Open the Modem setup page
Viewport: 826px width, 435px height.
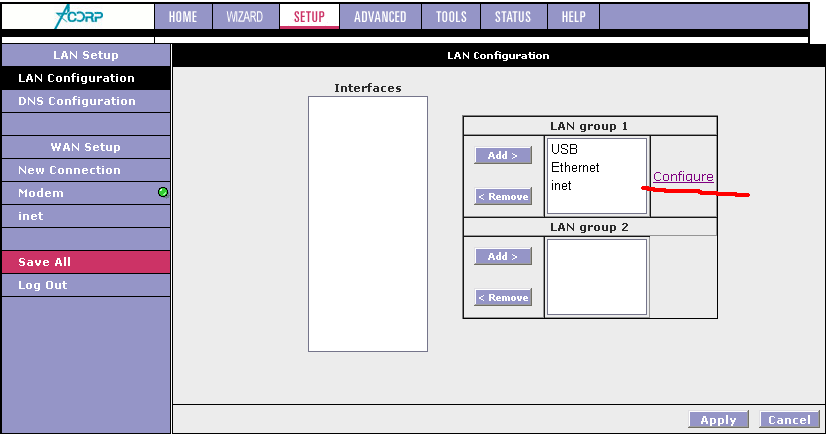(86, 193)
